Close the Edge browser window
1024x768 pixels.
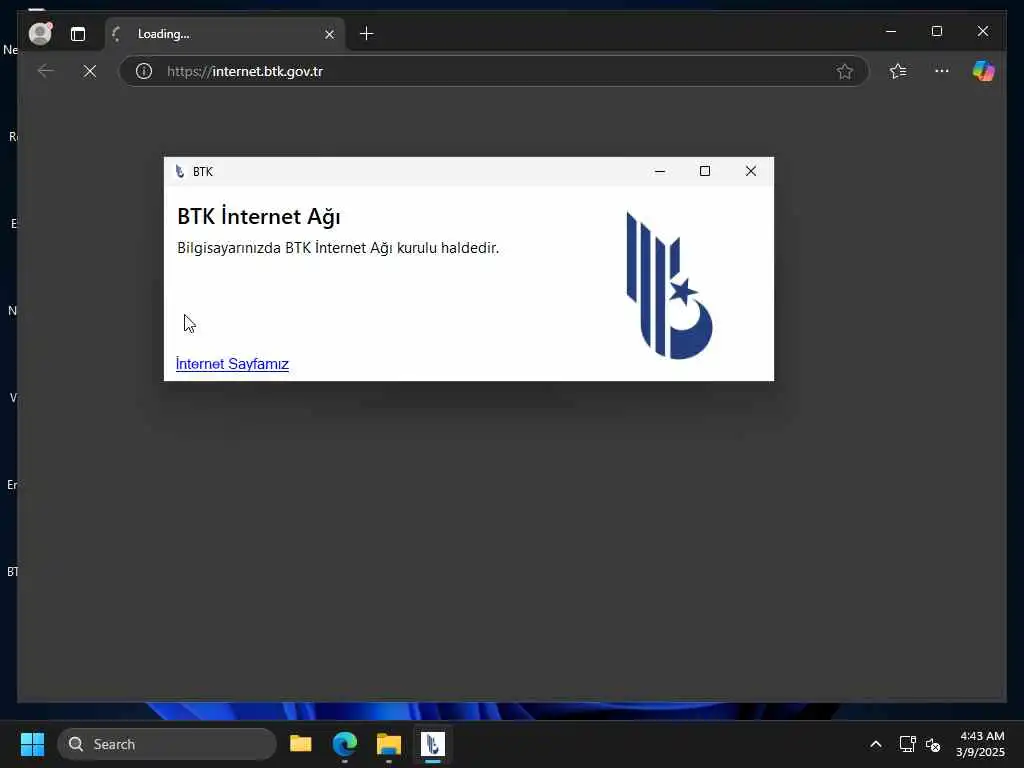982,31
